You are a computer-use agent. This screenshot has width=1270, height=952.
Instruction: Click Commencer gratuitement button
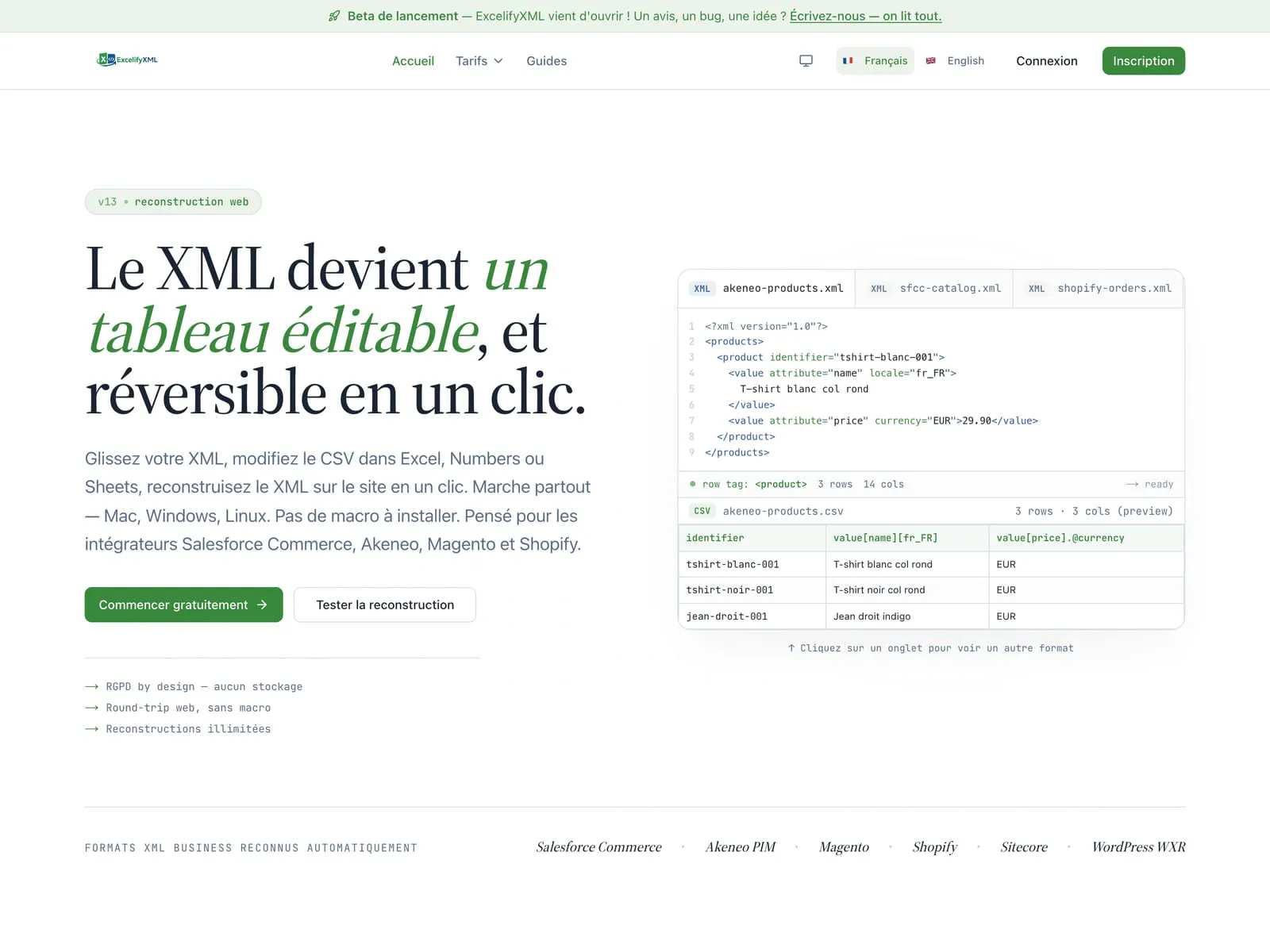coord(183,605)
